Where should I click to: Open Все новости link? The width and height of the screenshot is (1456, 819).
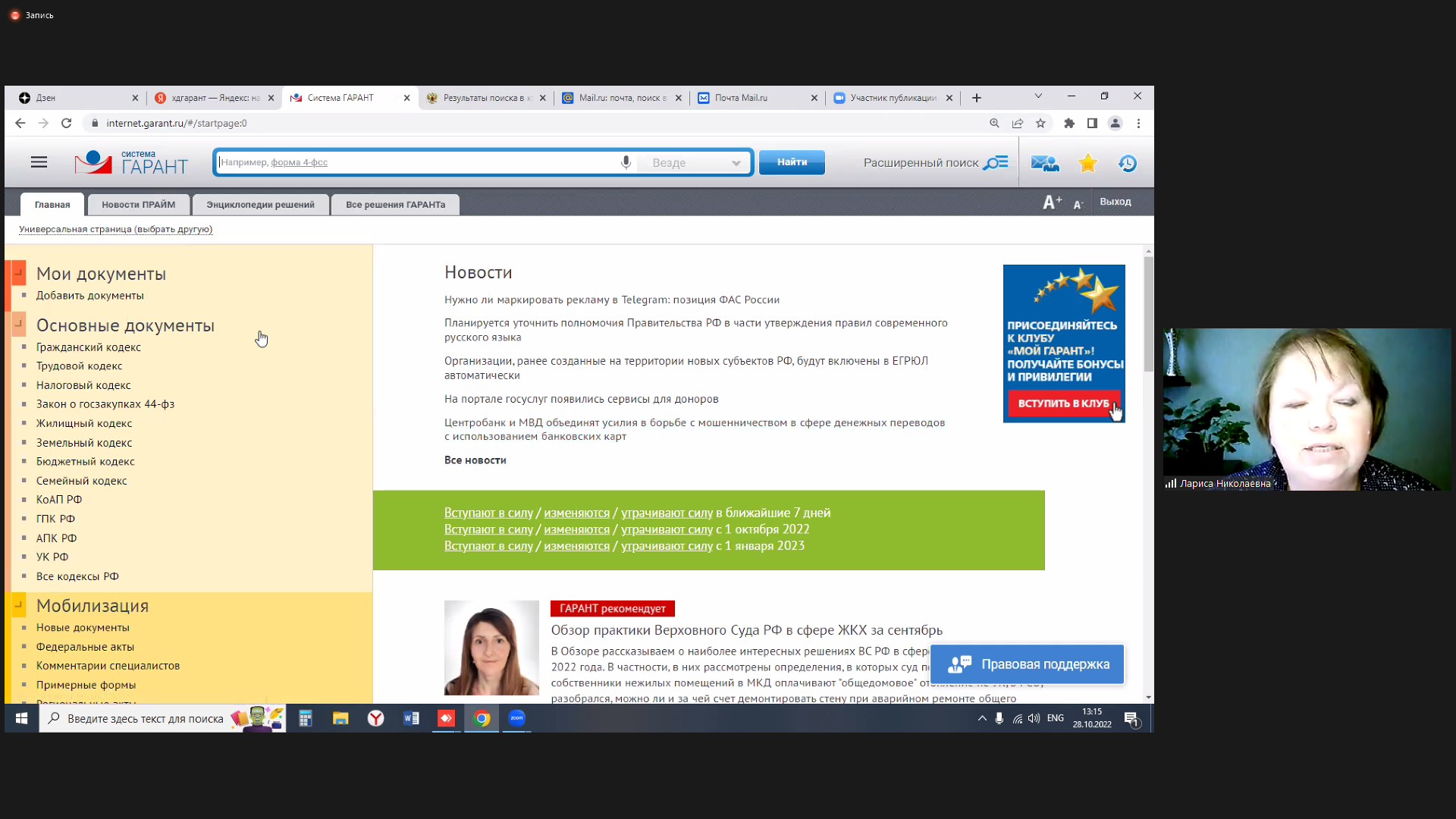(475, 460)
